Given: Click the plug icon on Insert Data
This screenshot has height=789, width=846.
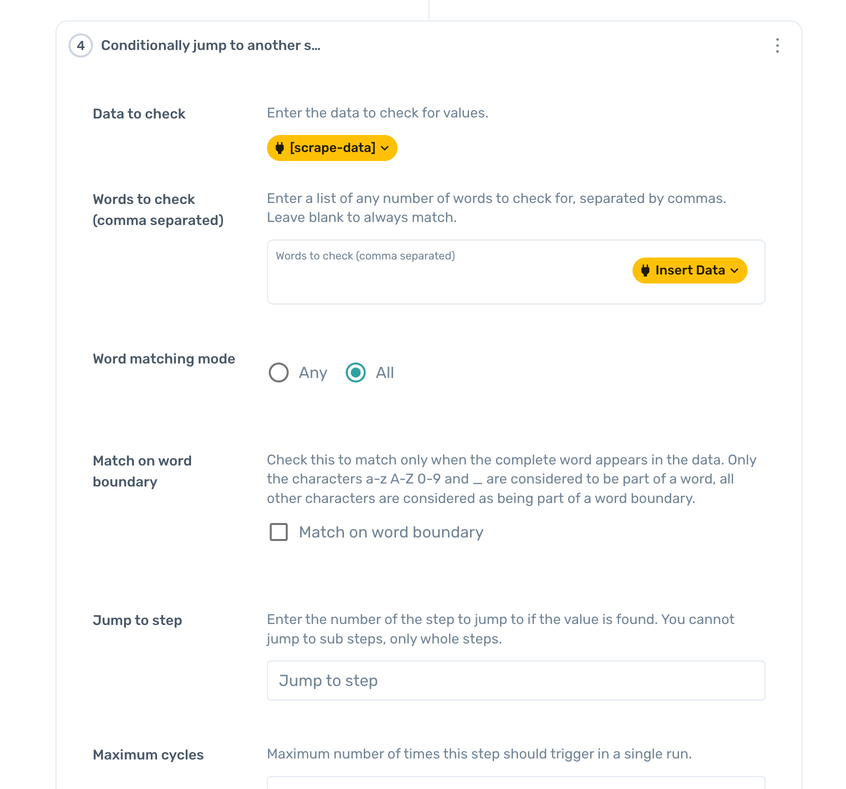Looking at the screenshot, I should click(646, 270).
